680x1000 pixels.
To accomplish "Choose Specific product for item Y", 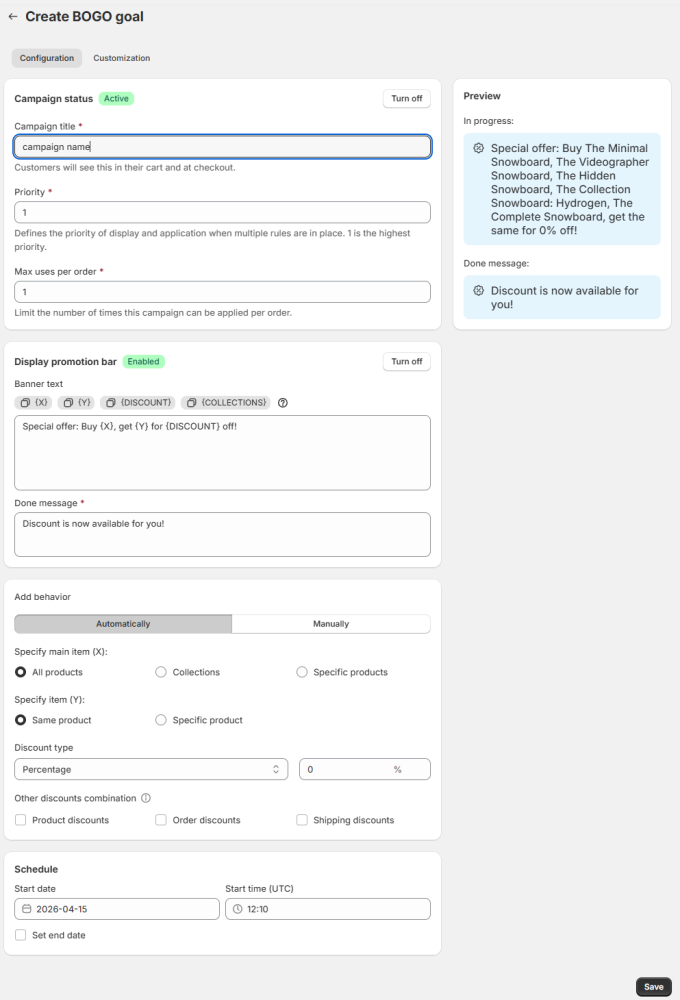I will (x=161, y=720).
